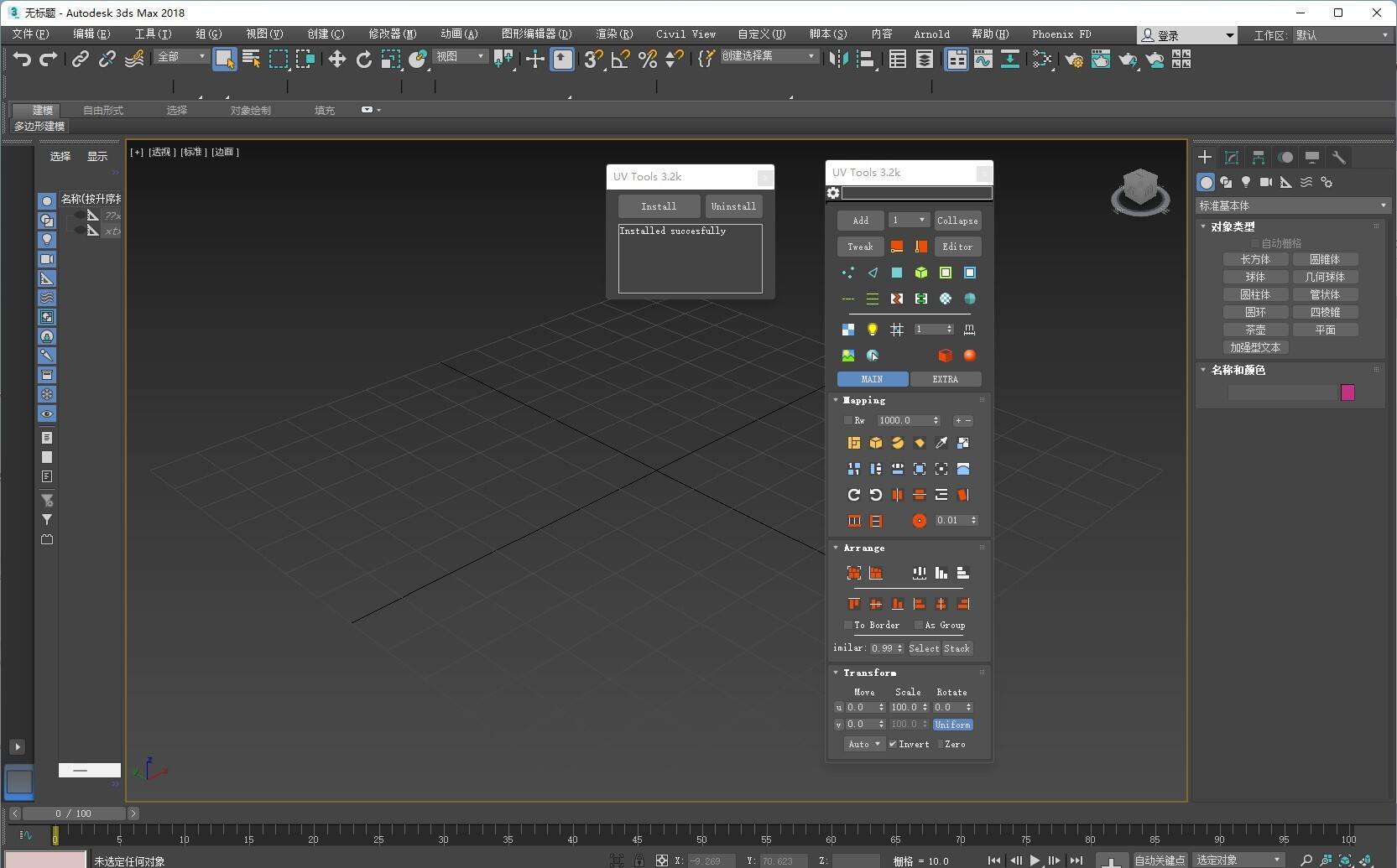1397x868 pixels.
Task: Open Render Setup from the toolbar
Action: [x=1074, y=60]
